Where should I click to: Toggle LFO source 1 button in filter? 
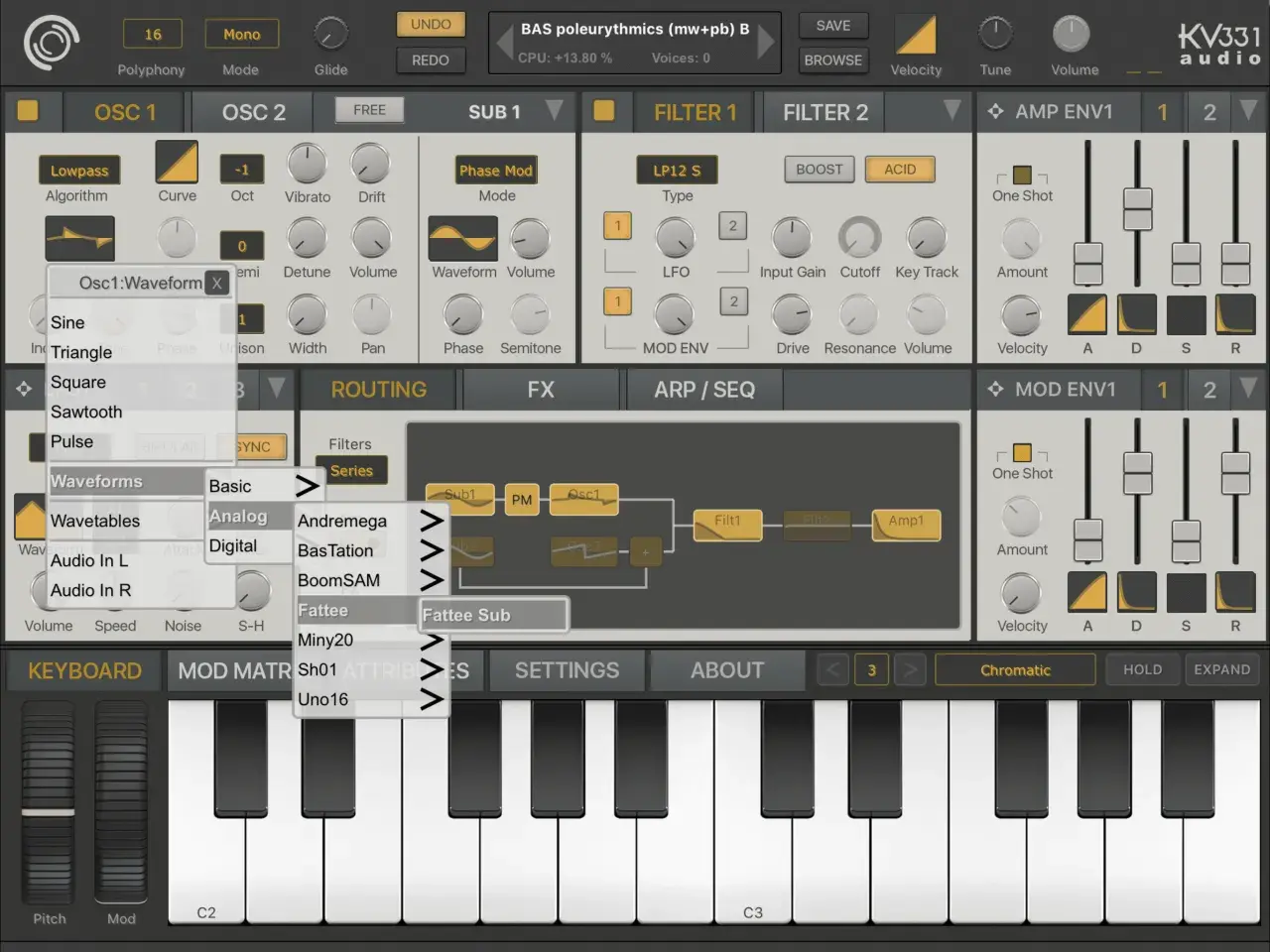click(617, 226)
